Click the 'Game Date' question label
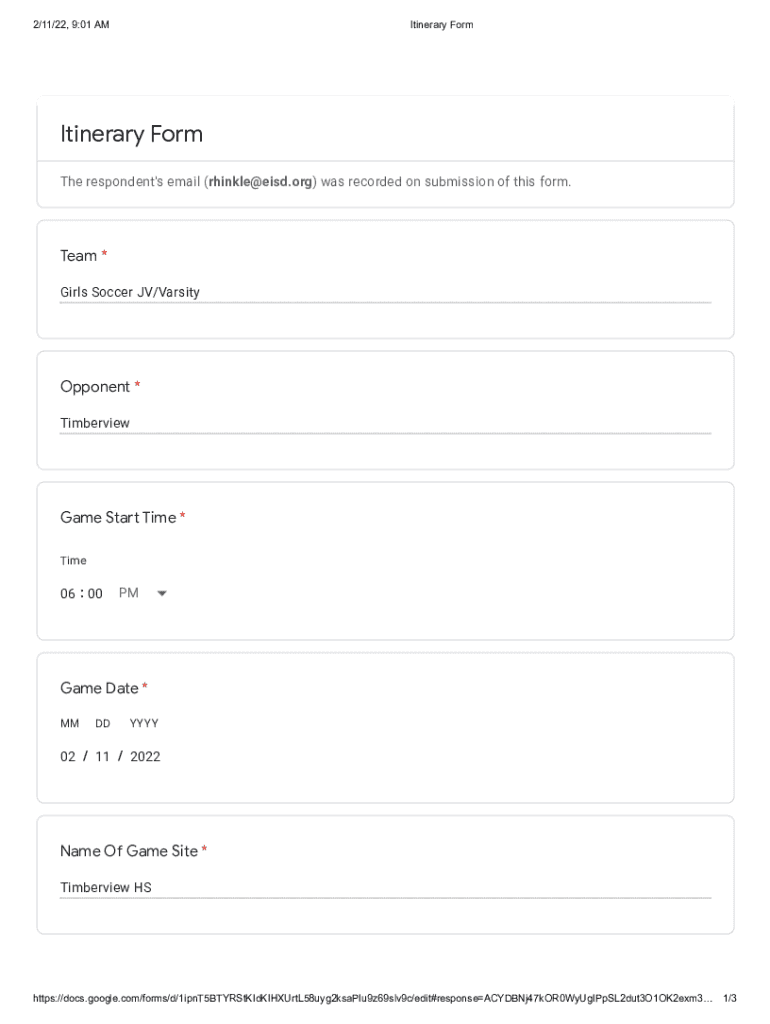 tap(99, 688)
